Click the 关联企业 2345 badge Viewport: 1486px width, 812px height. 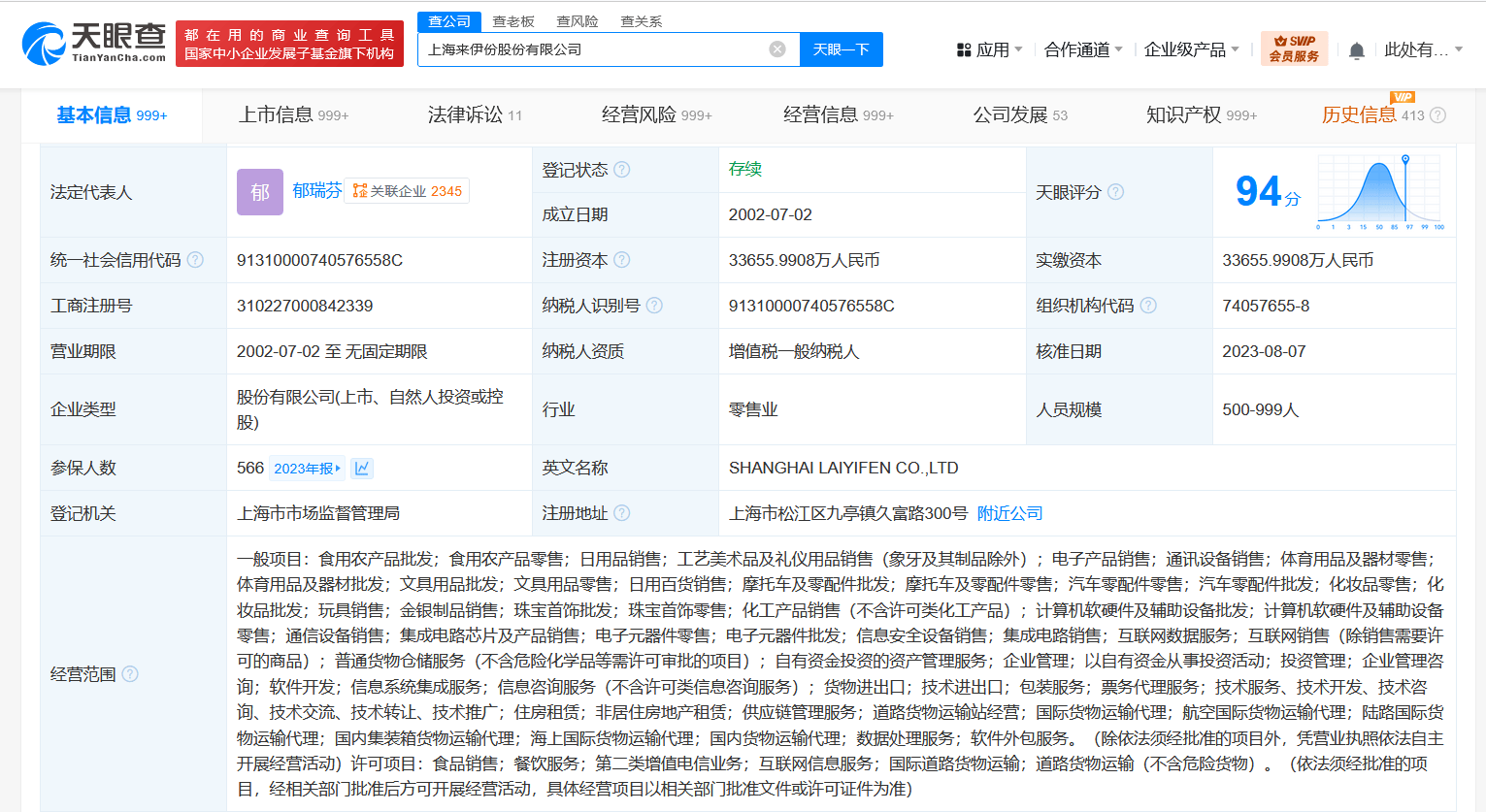(x=408, y=191)
